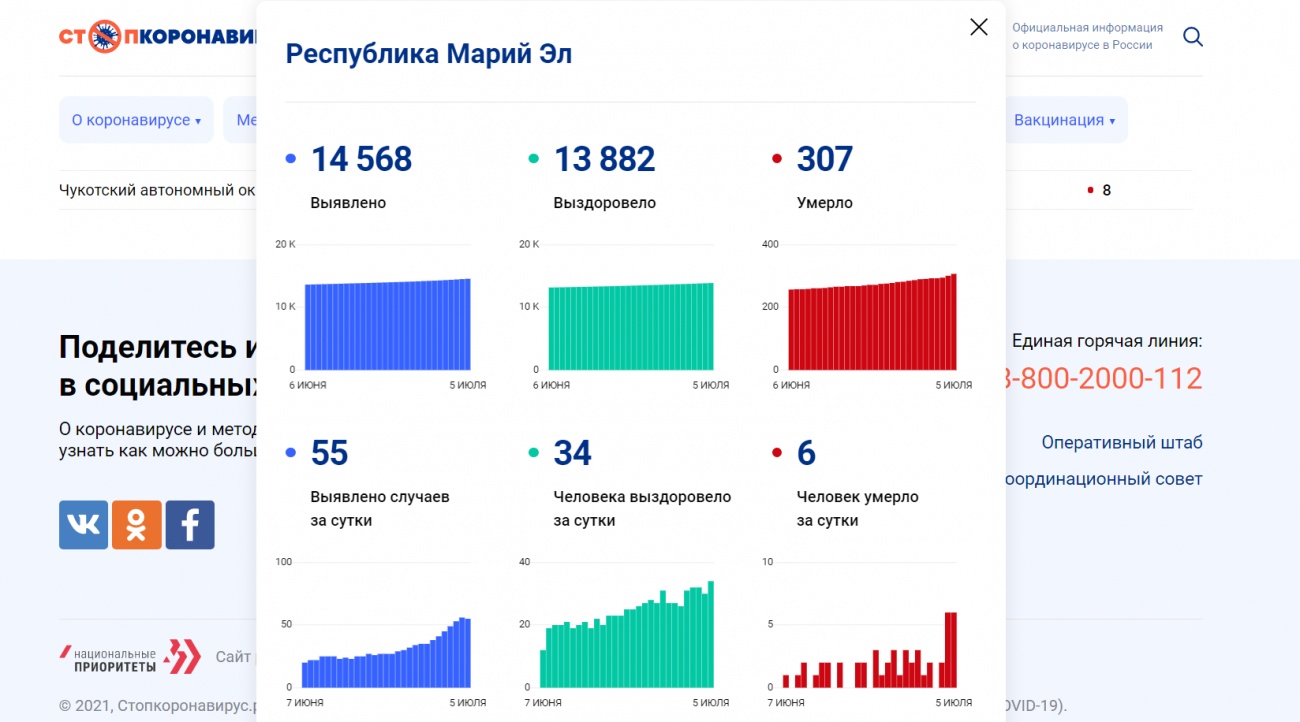
Task: Share via the Odnoklassniki icon
Action: click(x=136, y=525)
